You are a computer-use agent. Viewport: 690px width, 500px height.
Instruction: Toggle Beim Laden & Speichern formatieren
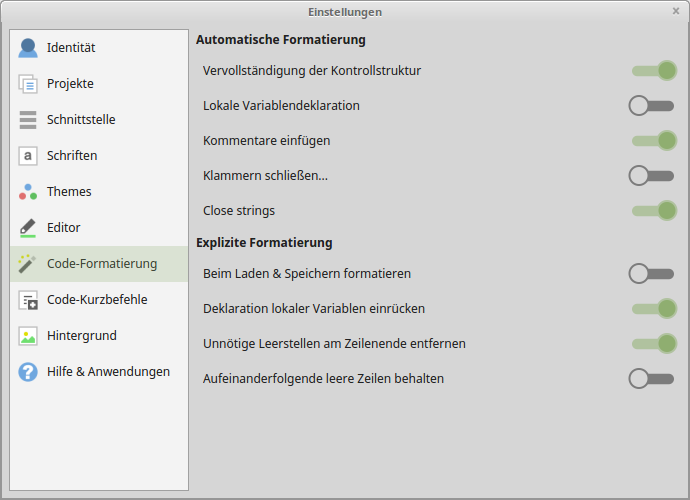652,273
